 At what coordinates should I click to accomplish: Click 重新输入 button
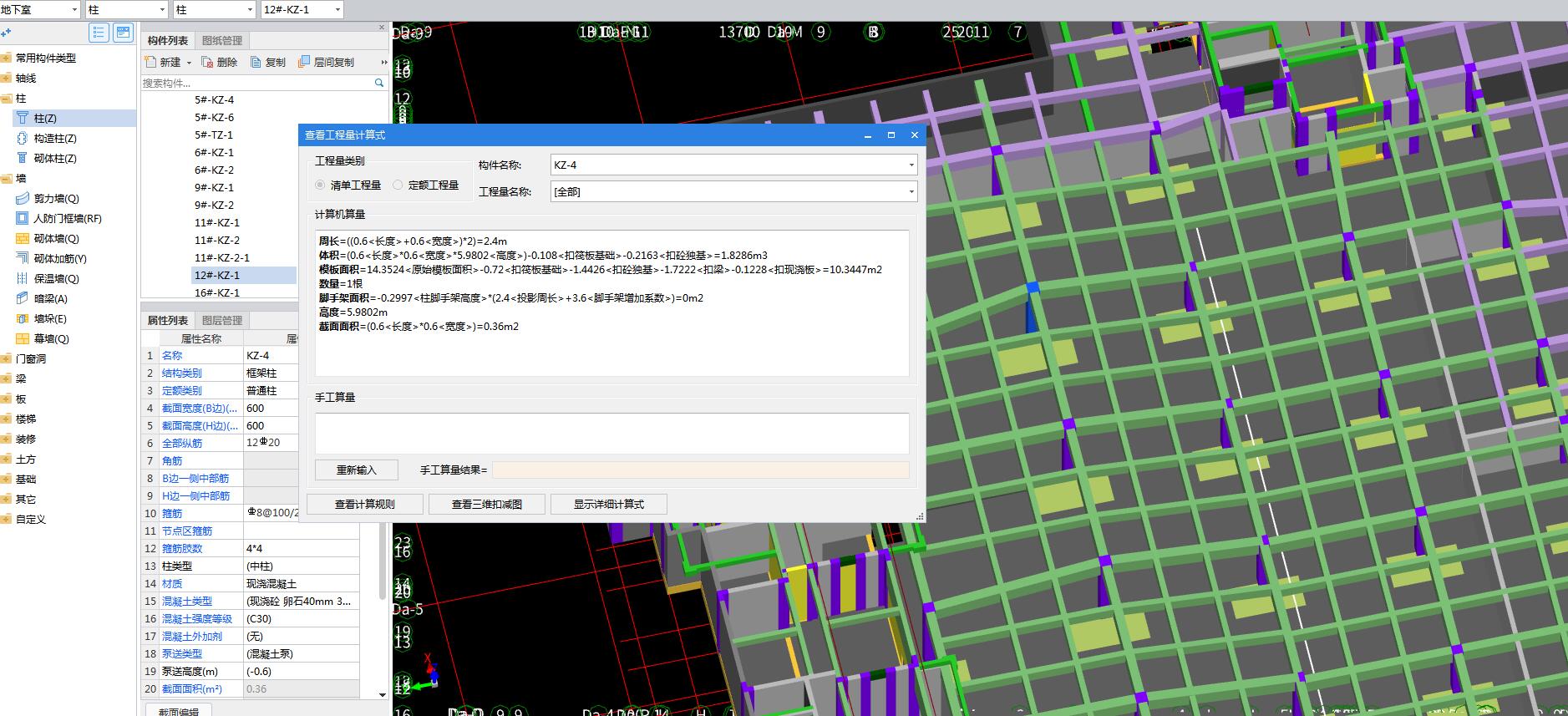point(357,470)
